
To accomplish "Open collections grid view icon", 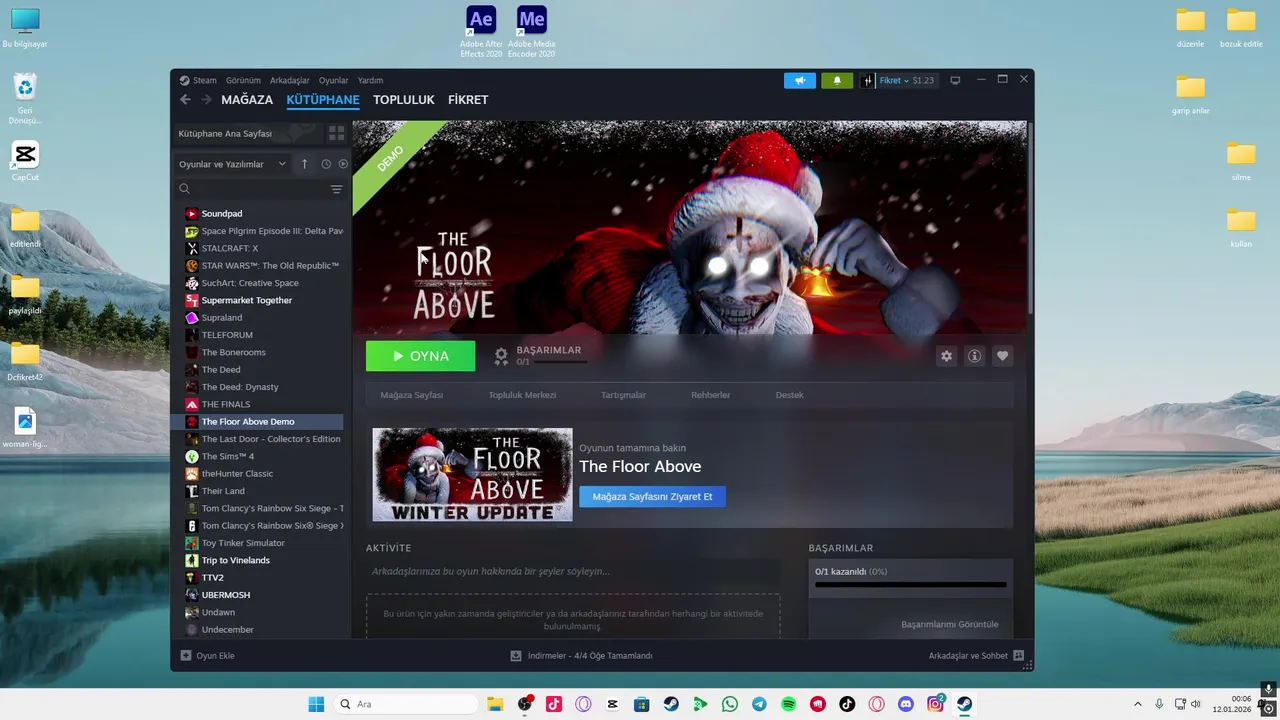I will pyautogui.click(x=336, y=133).
